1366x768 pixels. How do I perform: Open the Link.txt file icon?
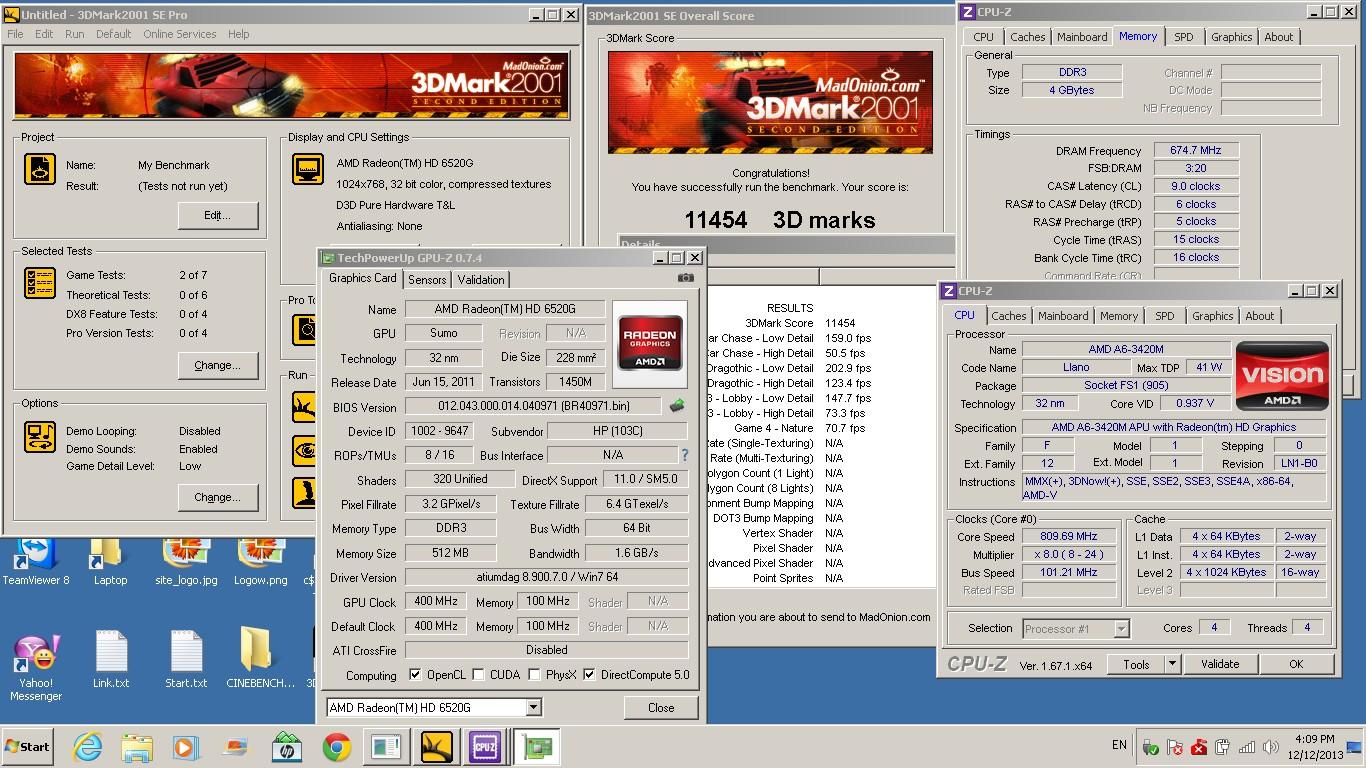tap(111, 659)
